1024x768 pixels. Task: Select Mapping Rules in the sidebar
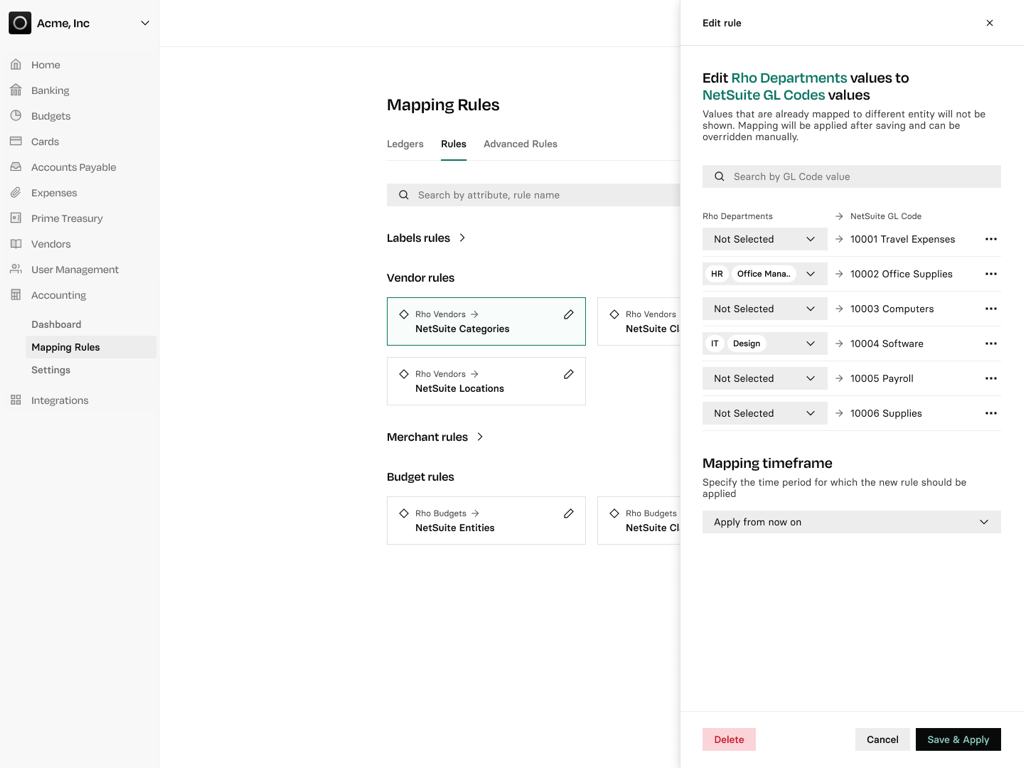coord(91,347)
